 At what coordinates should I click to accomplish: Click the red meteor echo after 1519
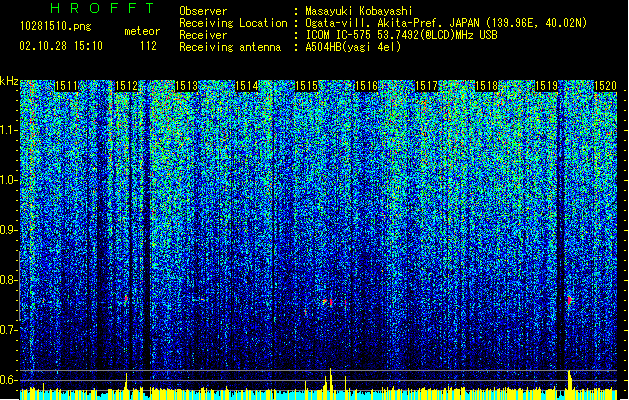pos(570,300)
